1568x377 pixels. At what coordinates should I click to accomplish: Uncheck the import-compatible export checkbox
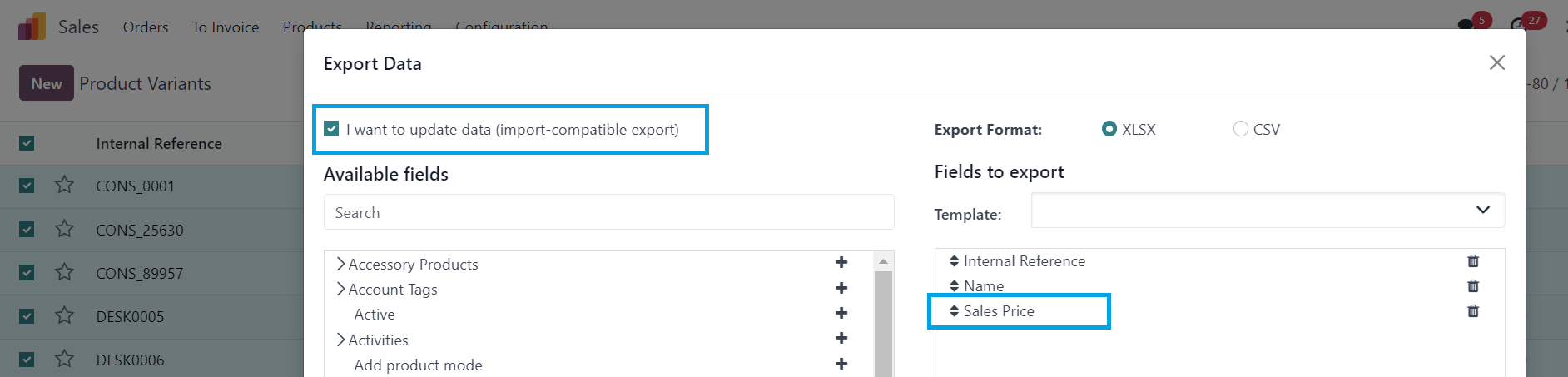(x=331, y=129)
